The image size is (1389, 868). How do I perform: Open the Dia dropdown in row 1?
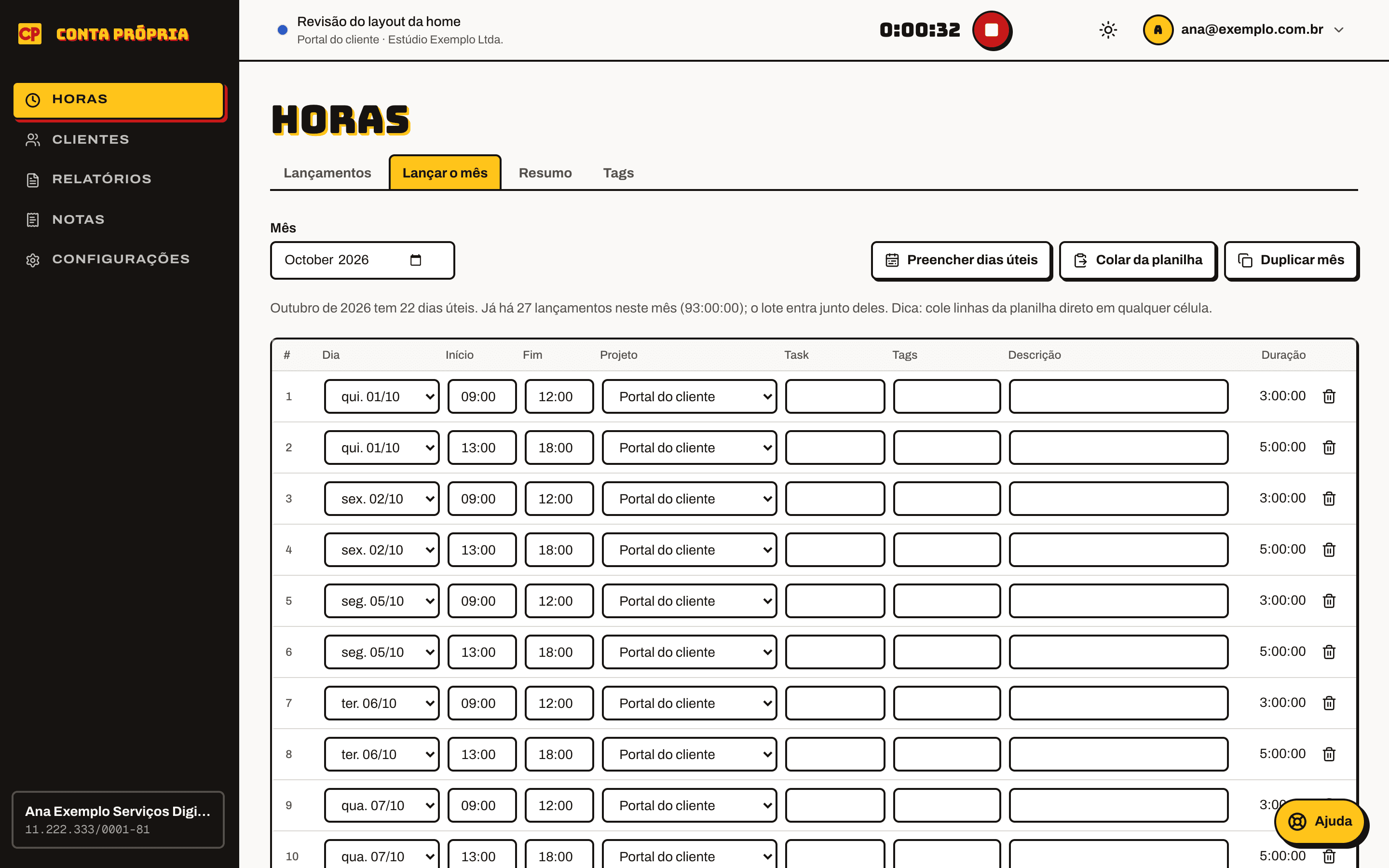click(381, 396)
